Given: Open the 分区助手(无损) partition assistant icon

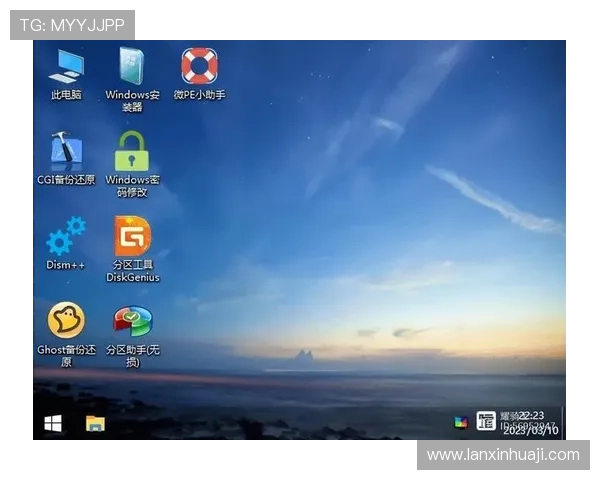Looking at the screenshot, I should pyautogui.click(x=132, y=321).
